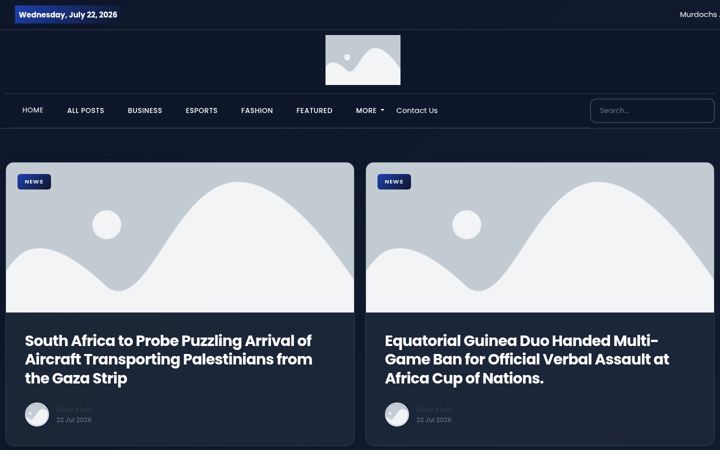The image size is (720, 450).
Task: Open Equatorial Guinea Duo Handed Multi-Game Ban headline
Action: point(527,360)
